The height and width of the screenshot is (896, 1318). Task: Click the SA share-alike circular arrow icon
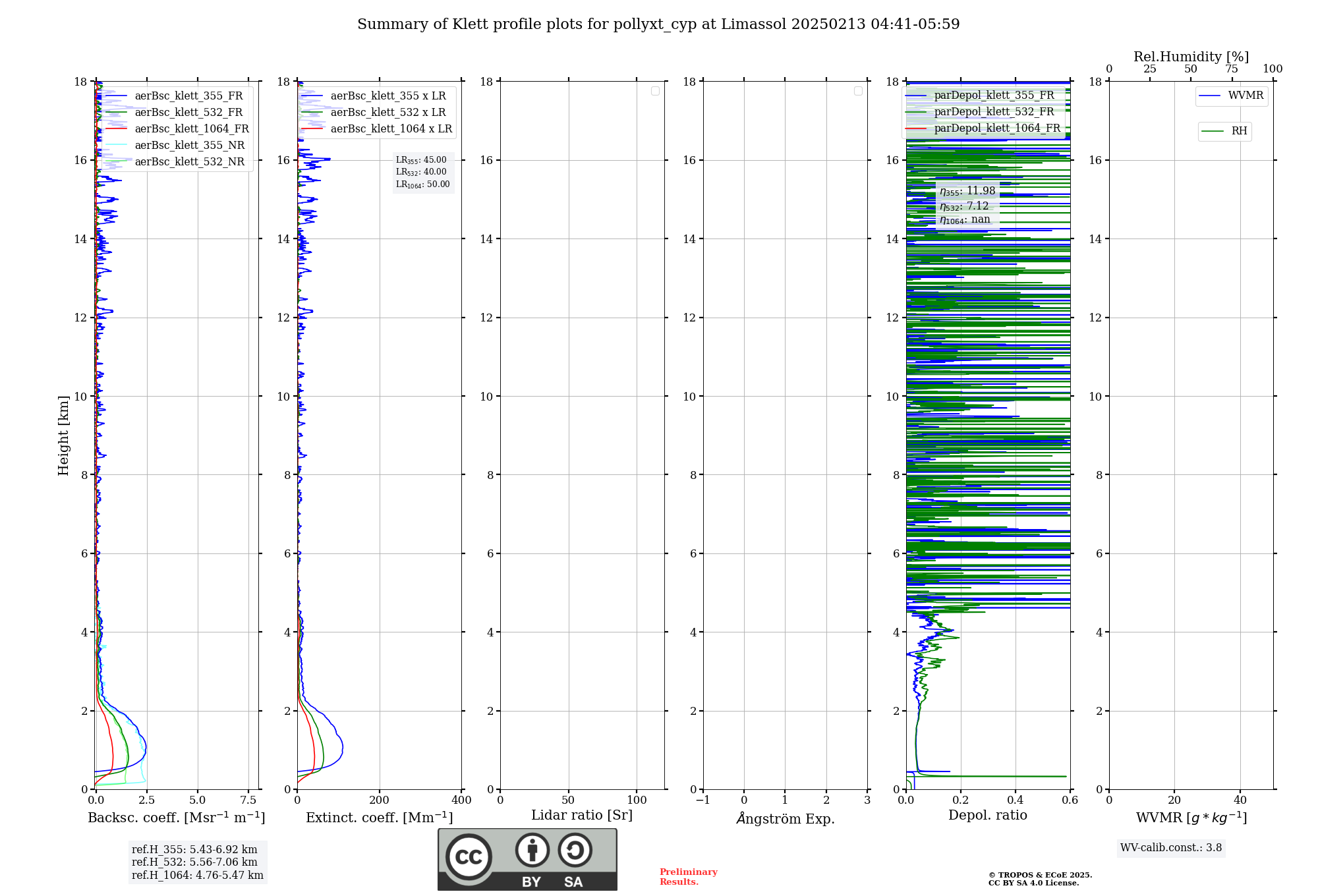pyautogui.click(x=575, y=850)
